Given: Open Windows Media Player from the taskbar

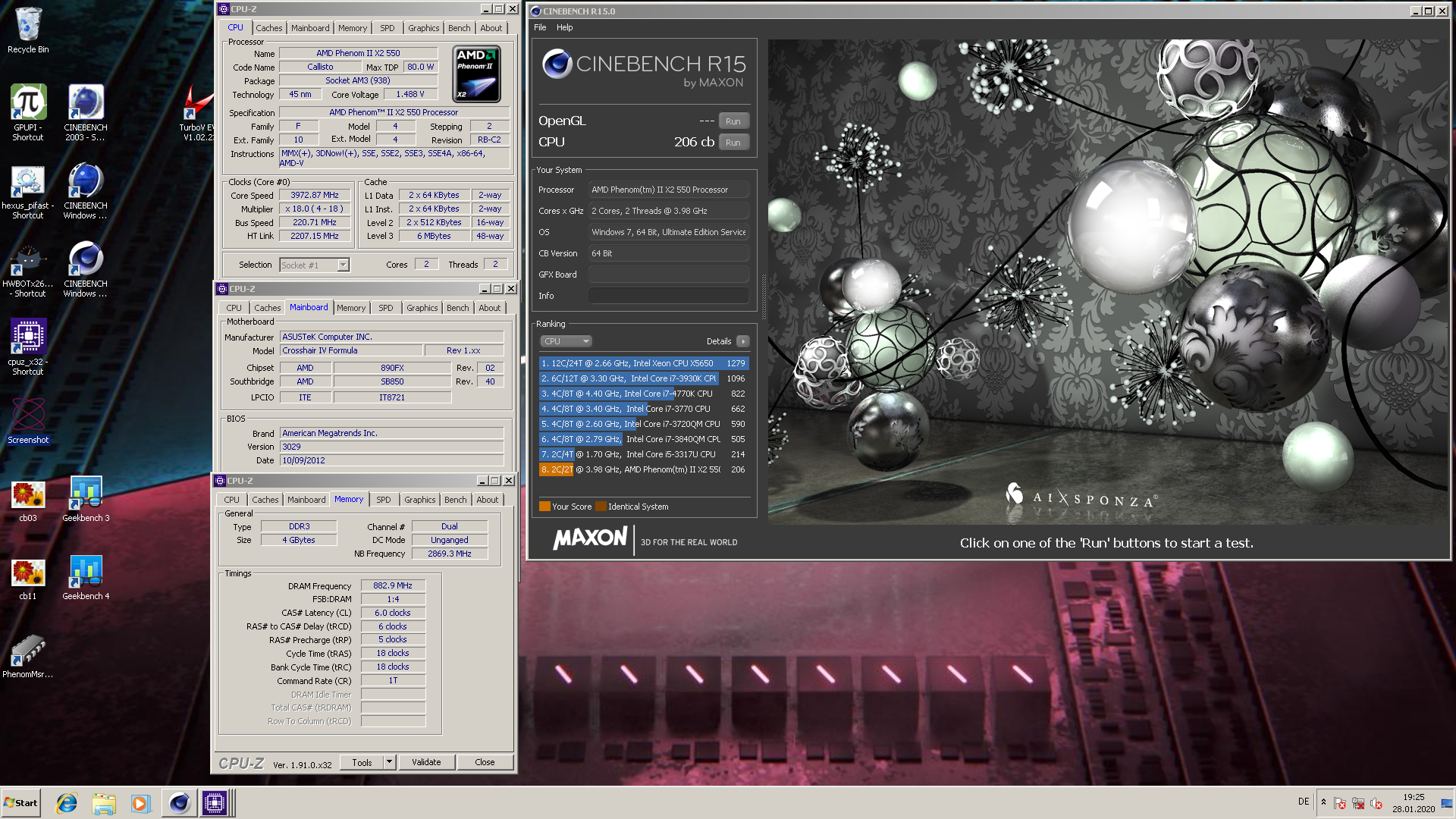Looking at the screenshot, I should [140, 803].
